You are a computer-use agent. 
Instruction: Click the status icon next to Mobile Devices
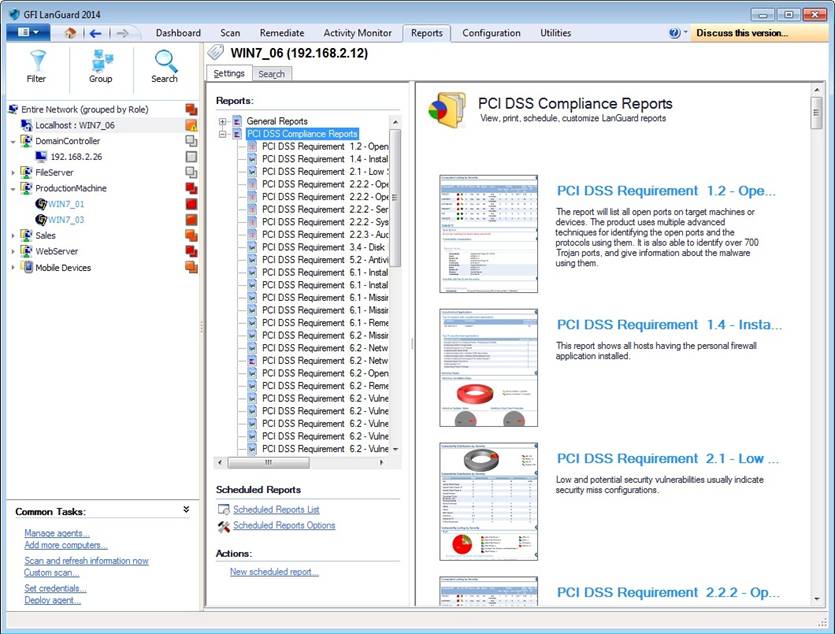click(x=191, y=267)
